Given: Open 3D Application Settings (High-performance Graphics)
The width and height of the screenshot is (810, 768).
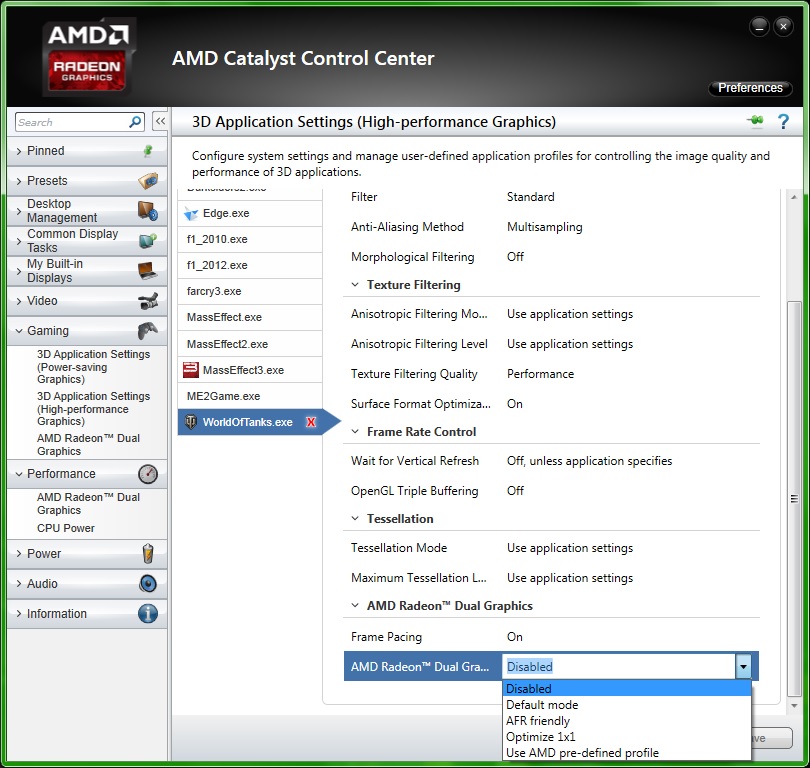Looking at the screenshot, I should (x=93, y=409).
